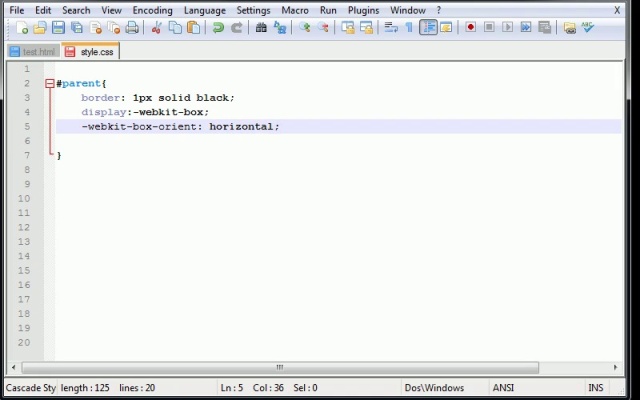Close the current document icon
The image size is (640, 400).
[x=96, y=28]
